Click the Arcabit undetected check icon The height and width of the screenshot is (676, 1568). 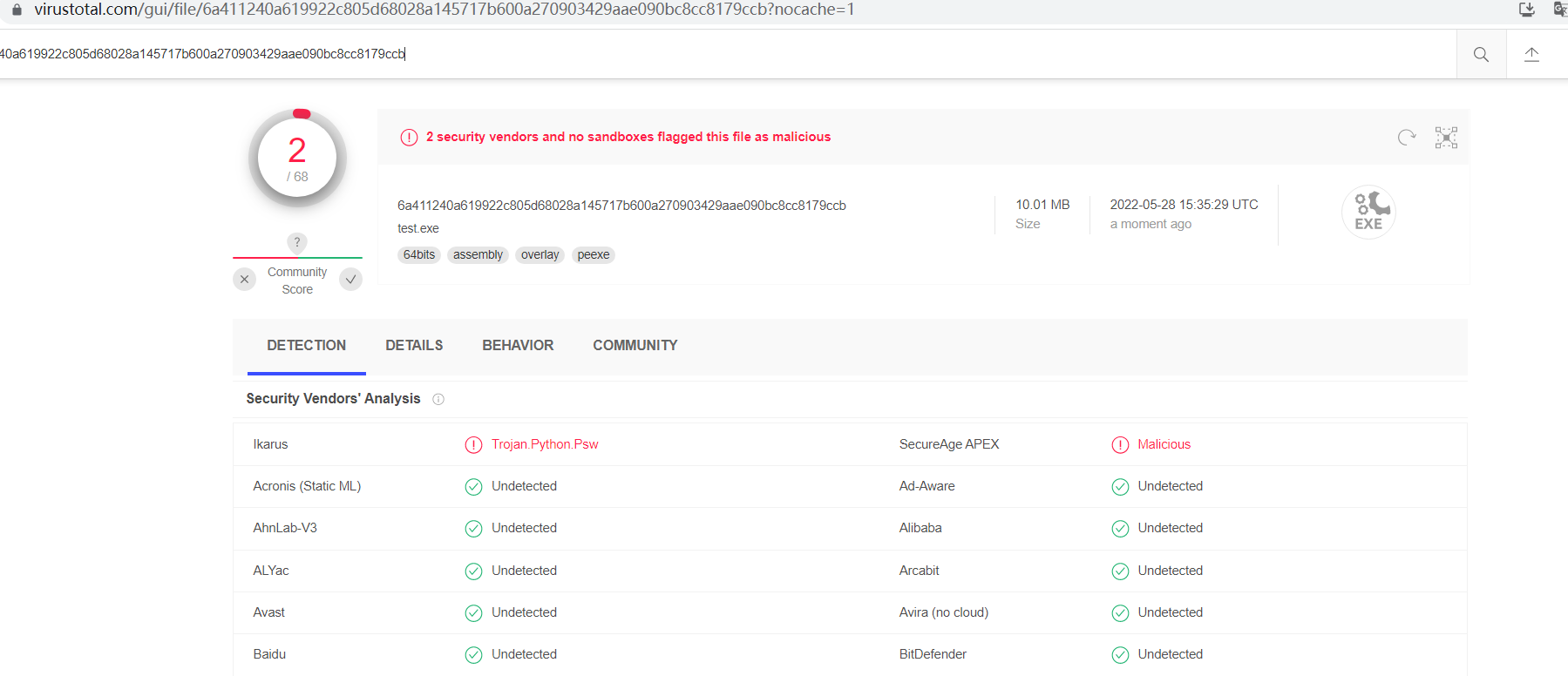point(1120,571)
